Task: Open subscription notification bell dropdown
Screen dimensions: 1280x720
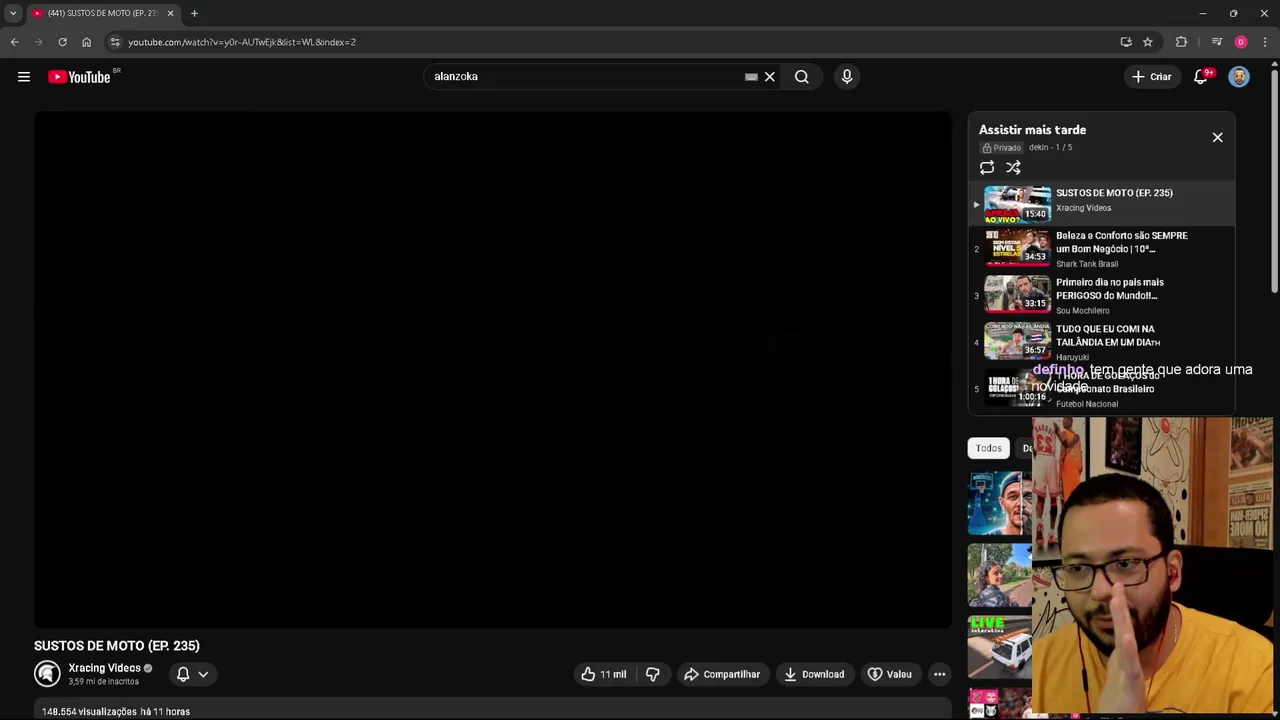Action: coord(192,674)
